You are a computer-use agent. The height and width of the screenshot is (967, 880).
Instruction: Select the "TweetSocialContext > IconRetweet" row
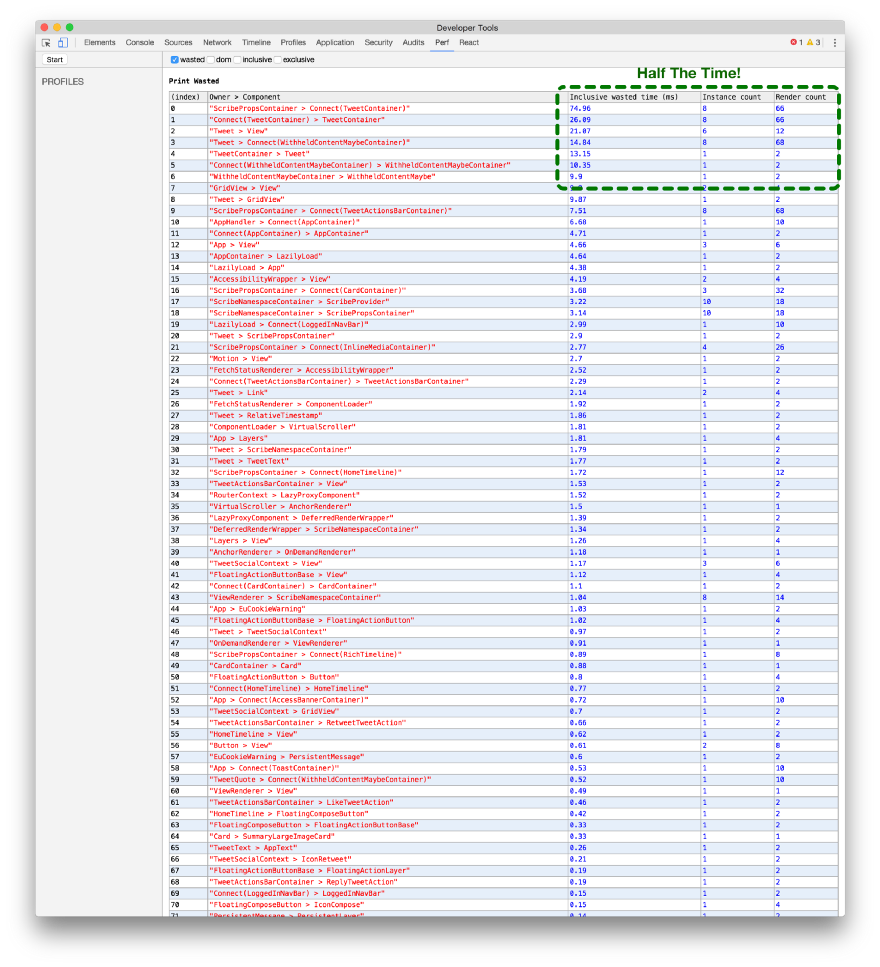(x=503, y=859)
